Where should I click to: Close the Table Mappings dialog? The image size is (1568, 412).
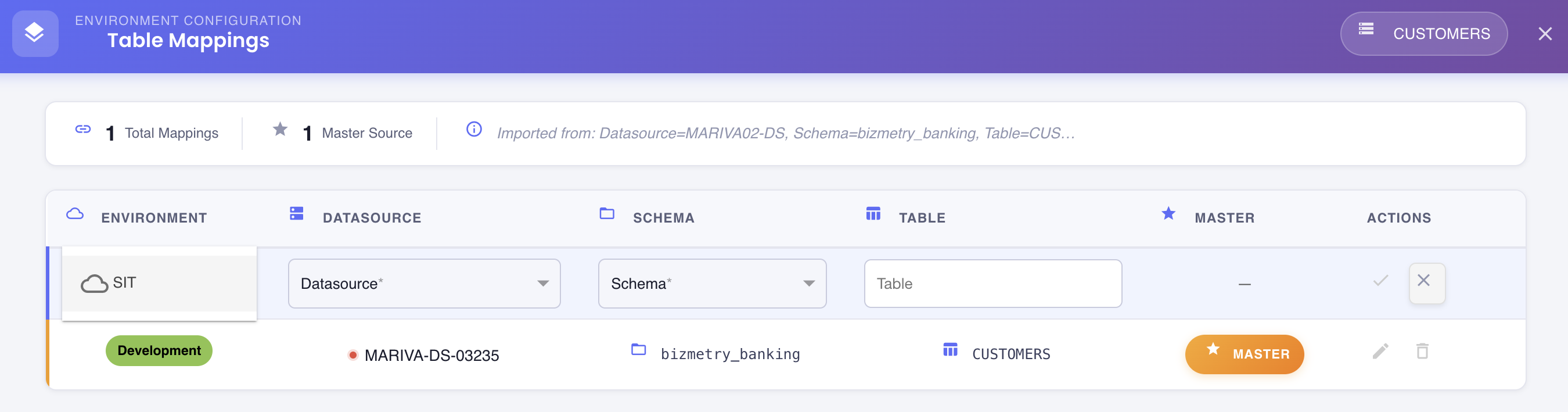point(1544,34)
